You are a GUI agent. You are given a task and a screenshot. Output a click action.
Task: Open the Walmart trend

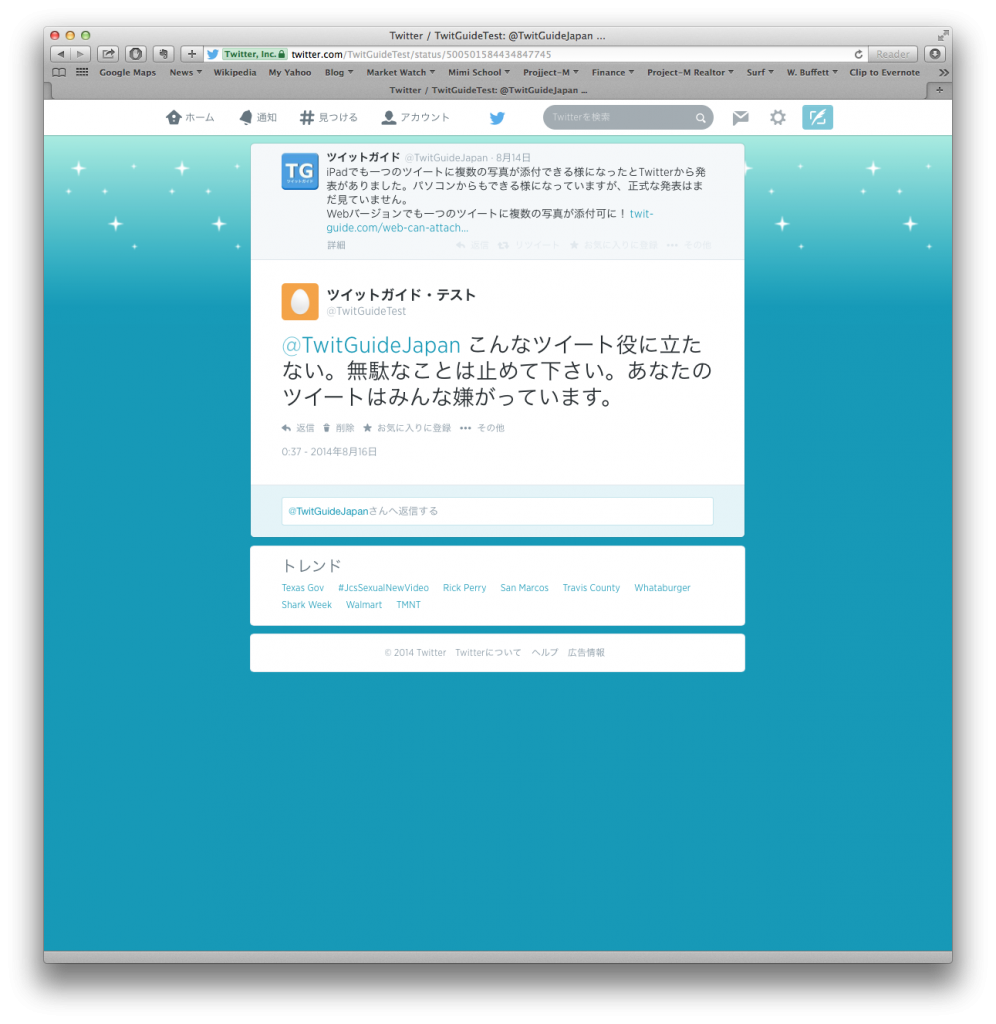364,605
